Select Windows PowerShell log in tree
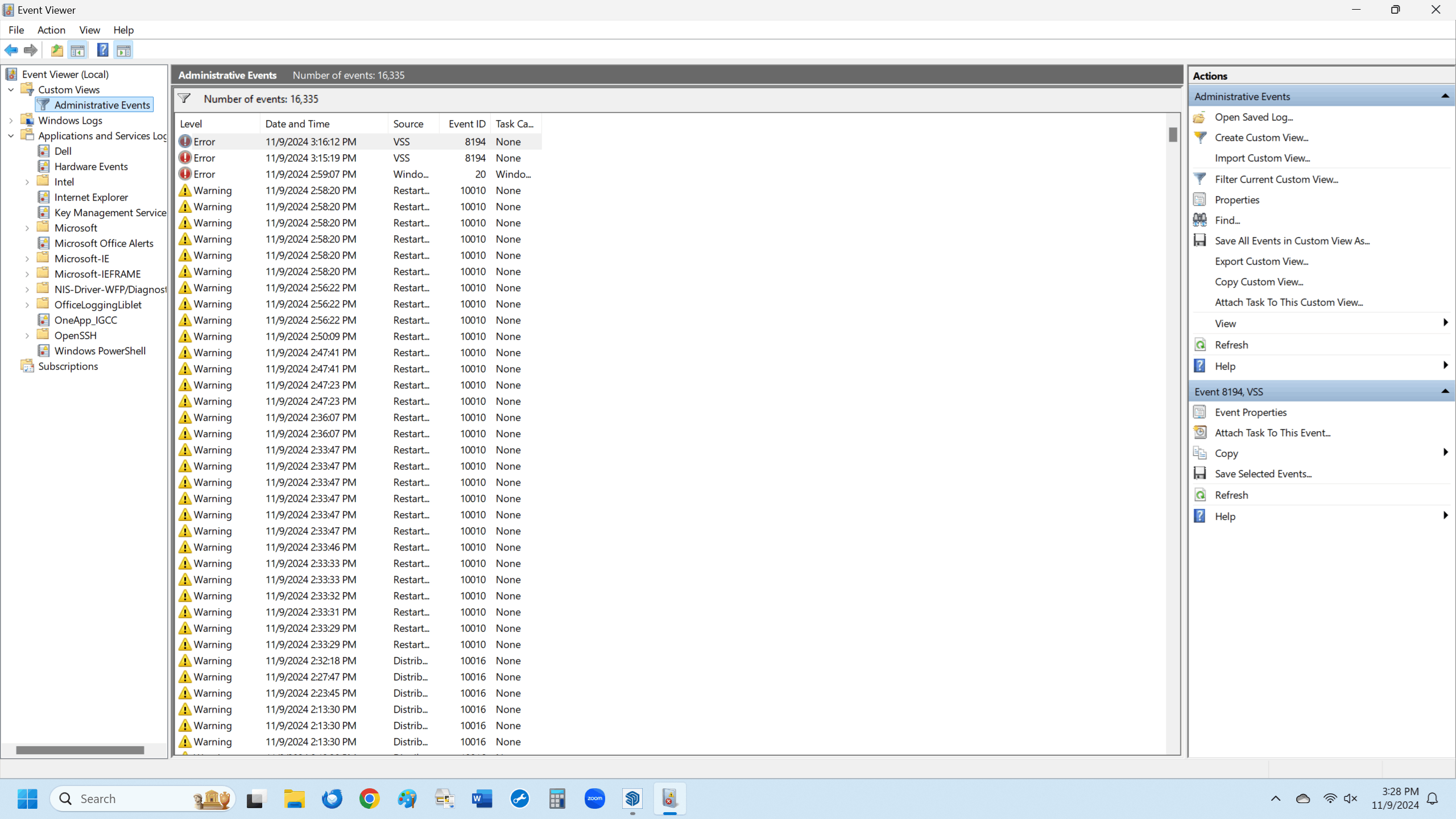1456x819 pixels. pos(100,351)
